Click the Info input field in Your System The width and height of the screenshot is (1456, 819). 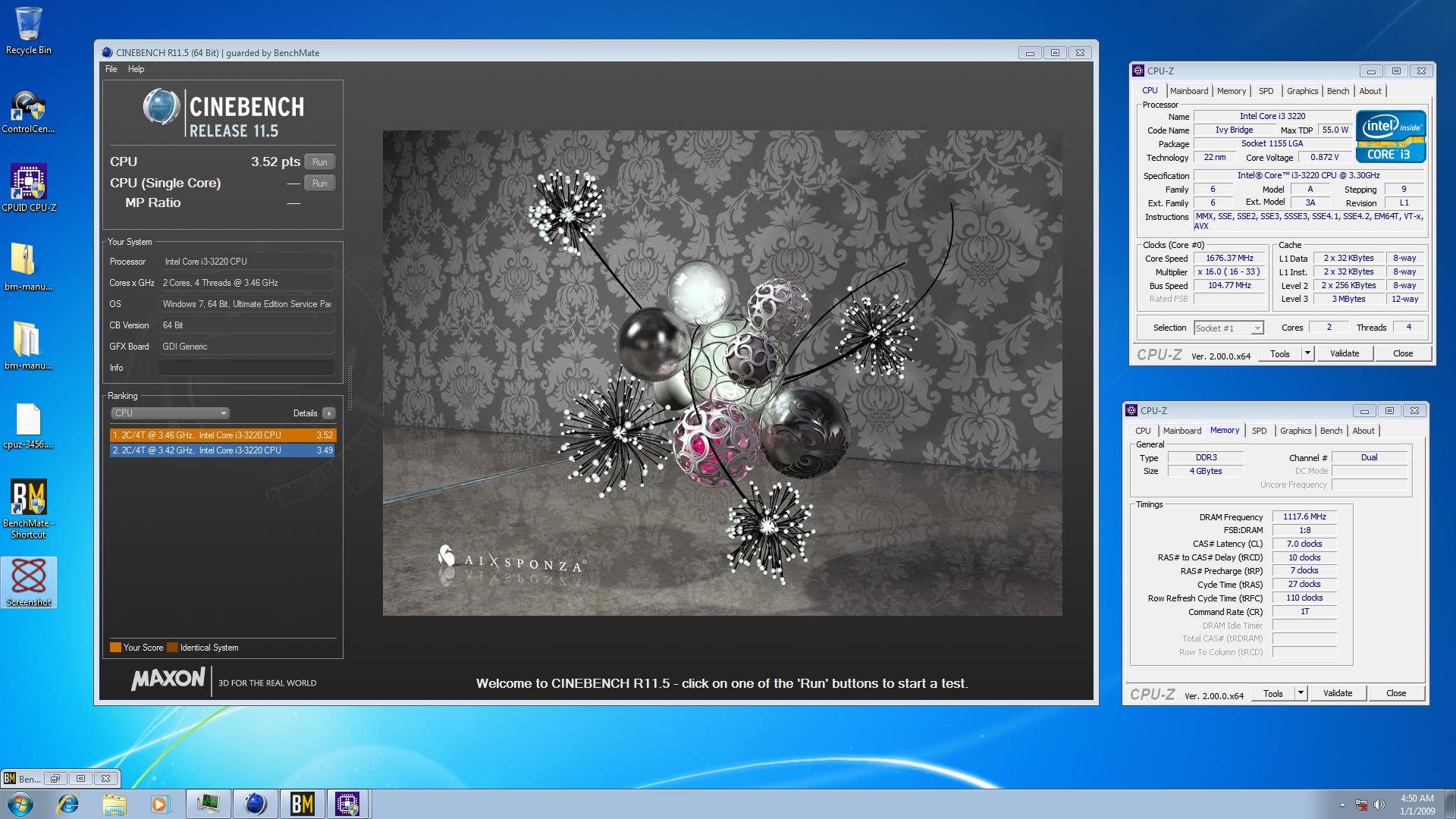[246, 368]
